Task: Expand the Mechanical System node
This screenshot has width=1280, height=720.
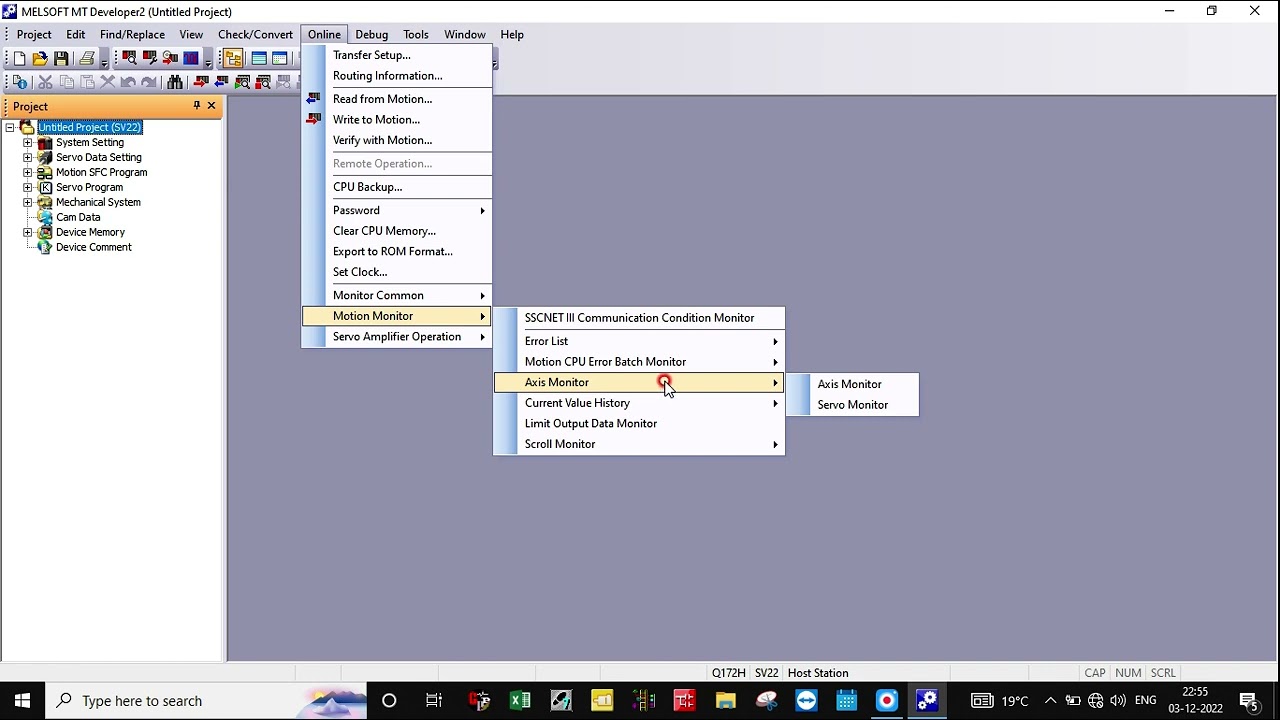Action: pos(28,202)
